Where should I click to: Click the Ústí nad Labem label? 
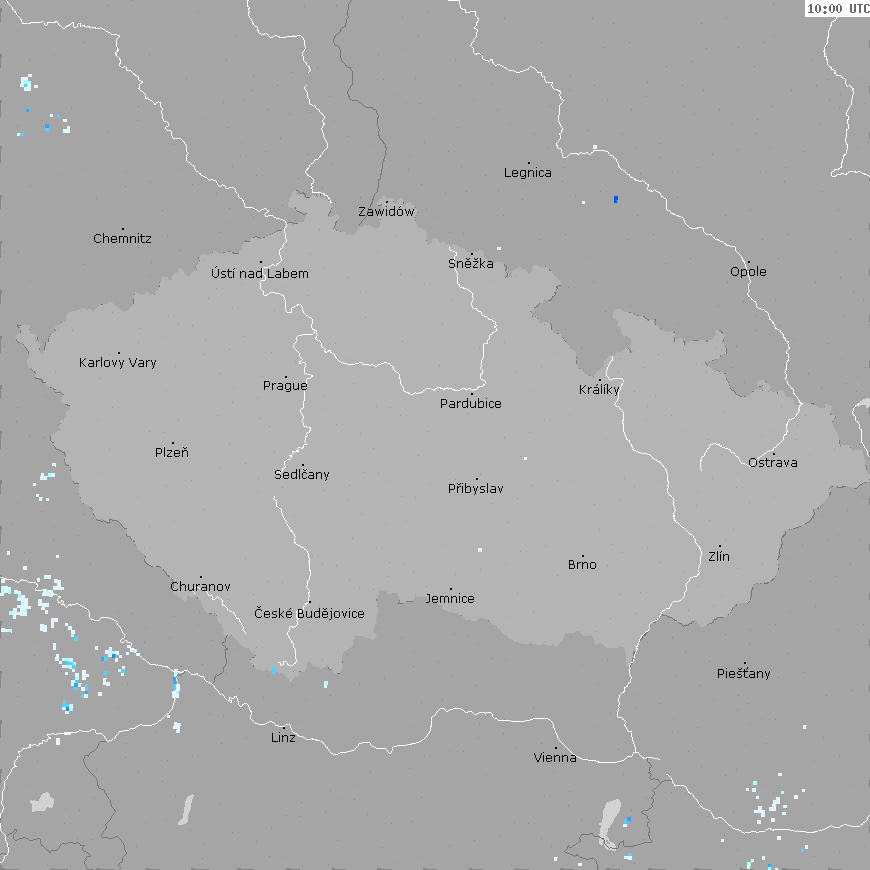click(260, 273)
